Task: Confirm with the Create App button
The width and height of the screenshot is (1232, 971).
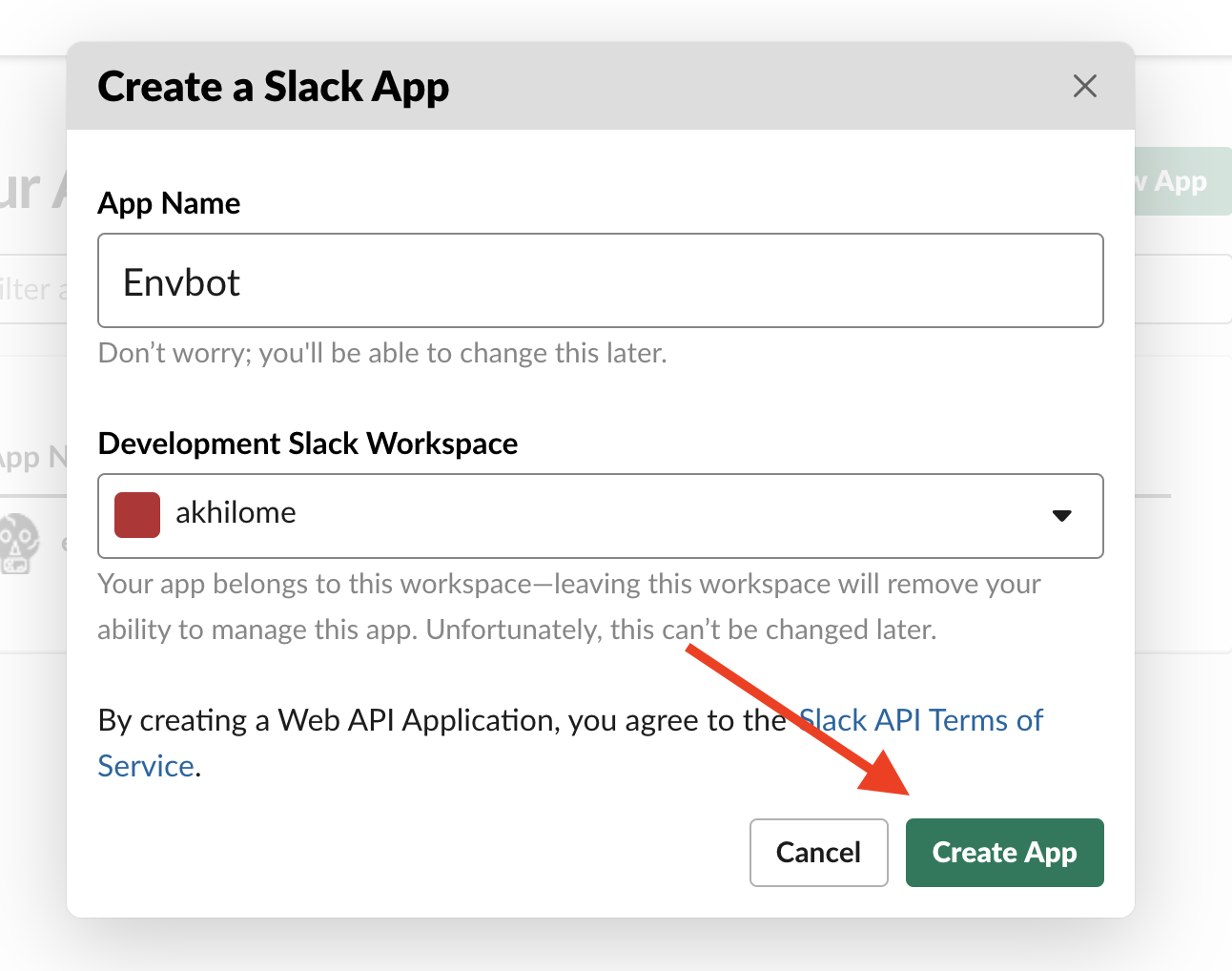Action: pyautogui.click(x=1005, y=852)
